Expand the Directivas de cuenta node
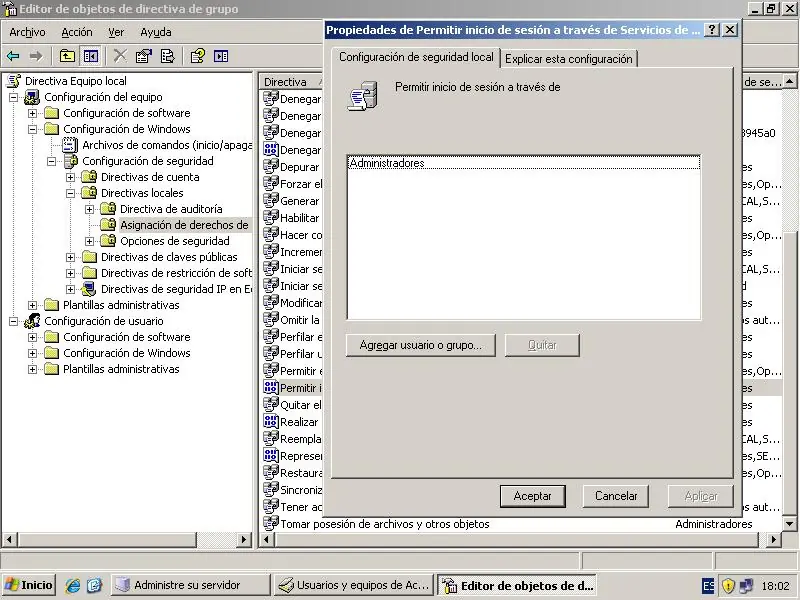The width and height of the screenshot is (800, 600). (x=70, y=177)
